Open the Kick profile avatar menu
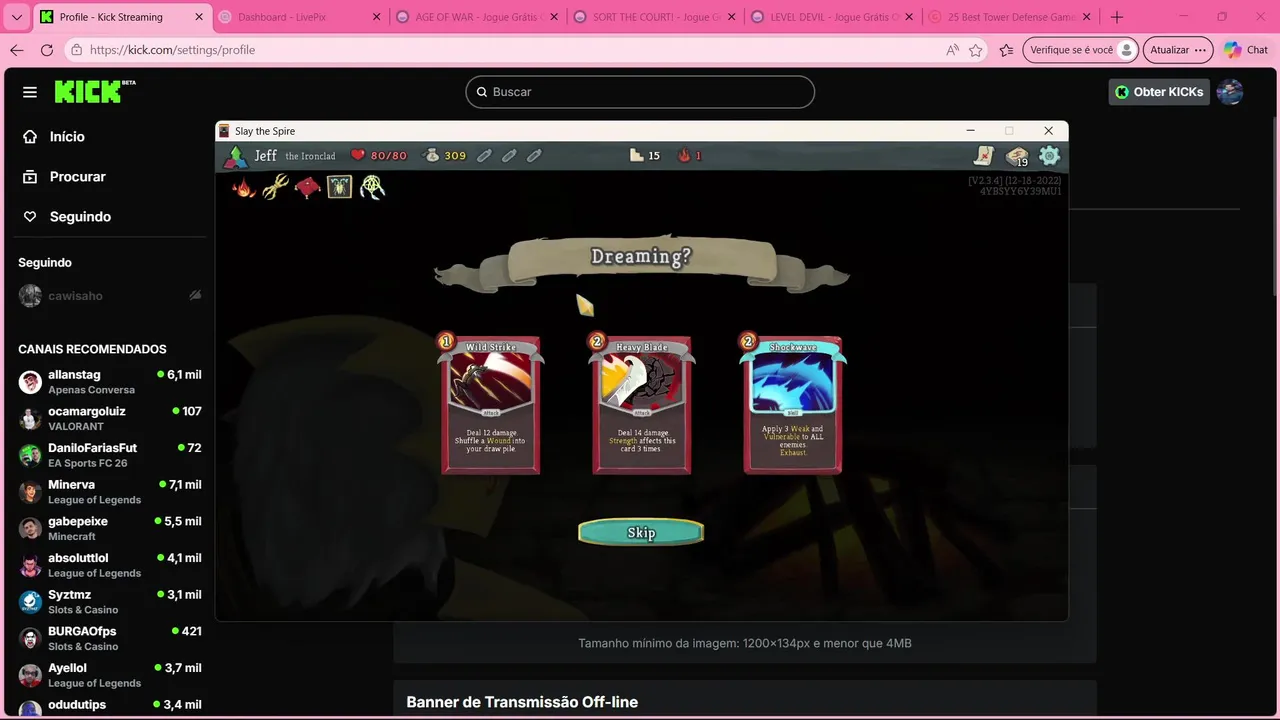This screenshot has width=1280, height=720. (x=1230, y=92)
